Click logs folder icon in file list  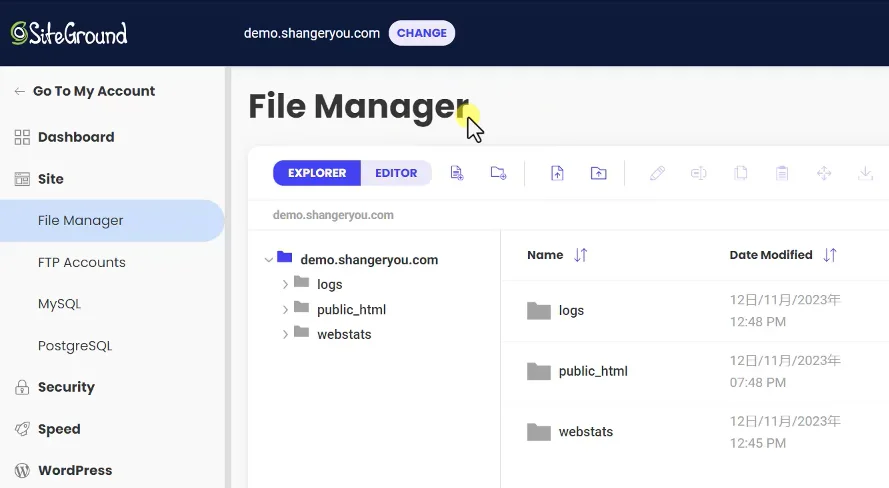(539, 311)
